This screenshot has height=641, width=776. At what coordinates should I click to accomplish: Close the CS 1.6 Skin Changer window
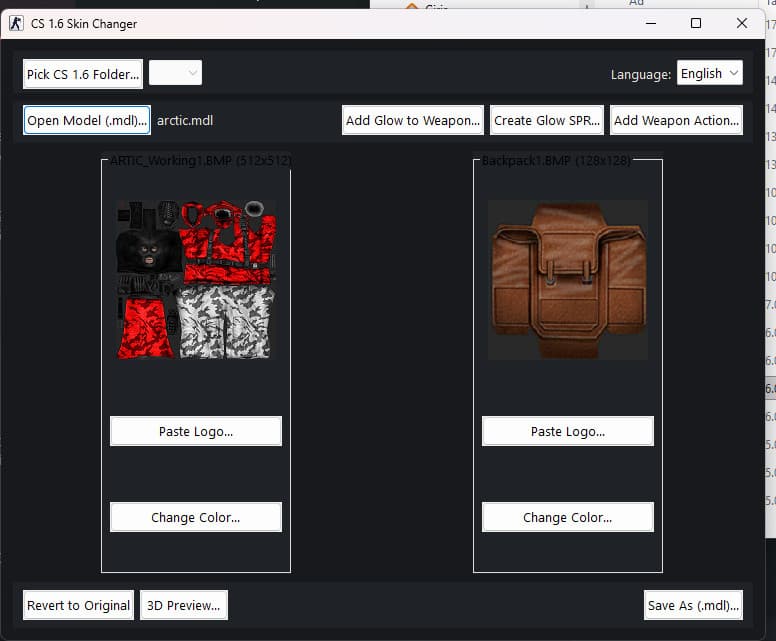pos(741,23)
